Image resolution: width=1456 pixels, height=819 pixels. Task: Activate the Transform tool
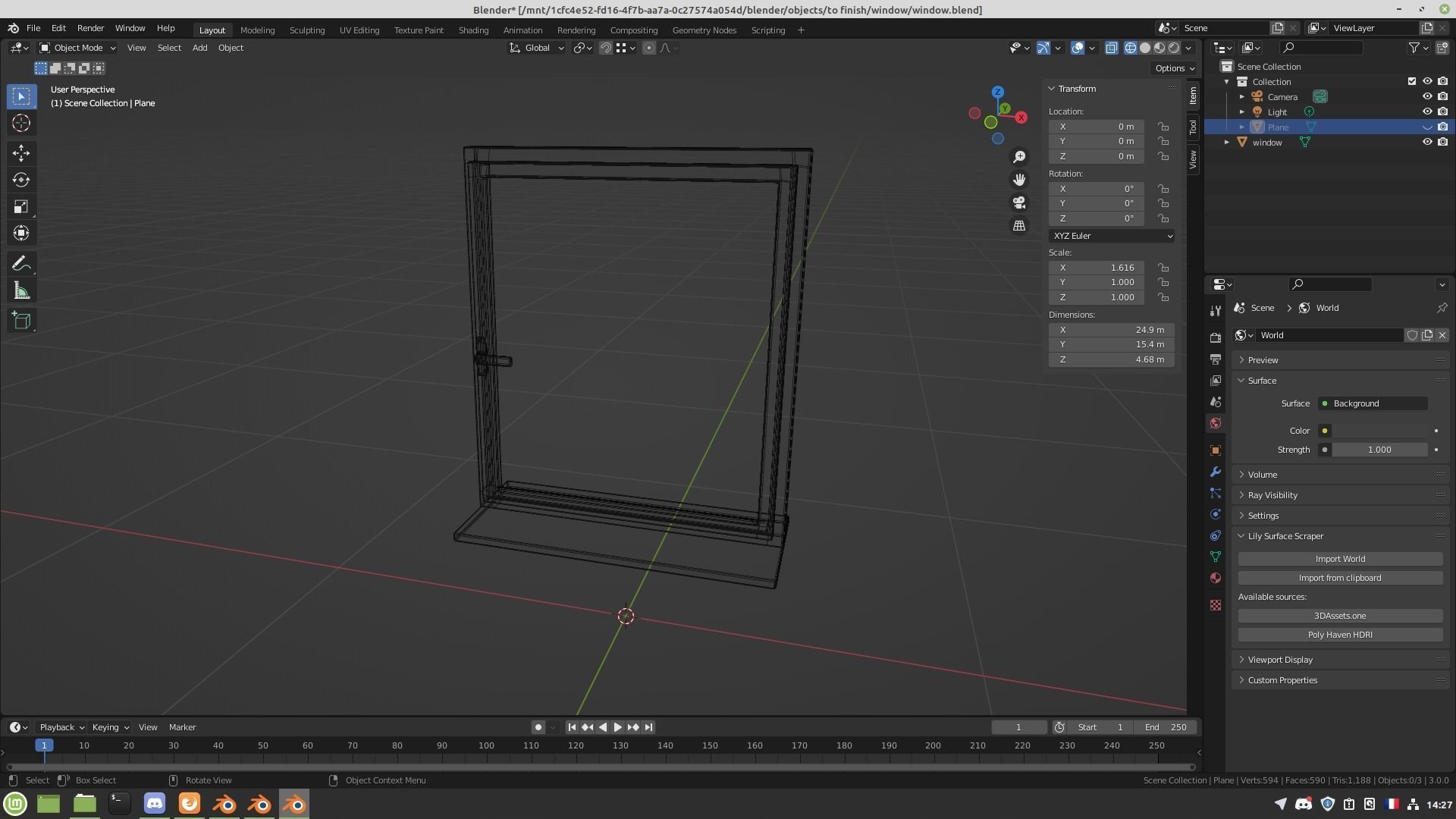pos(21,233)
